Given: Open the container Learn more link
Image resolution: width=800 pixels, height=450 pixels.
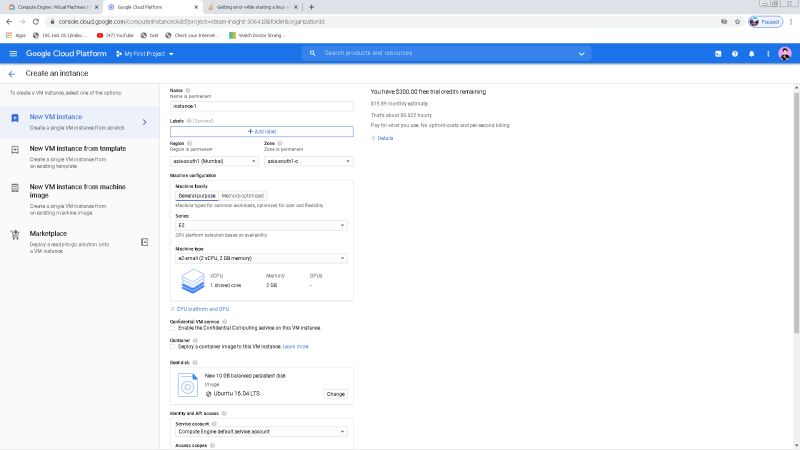Looking at the screenshot, I should point(295,346).
